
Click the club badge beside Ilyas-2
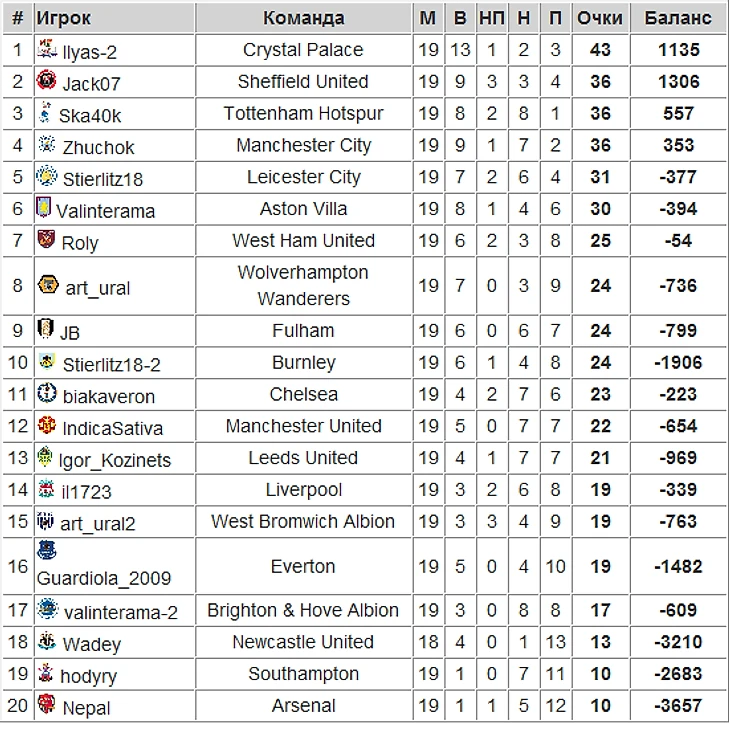tap(46, 49)
